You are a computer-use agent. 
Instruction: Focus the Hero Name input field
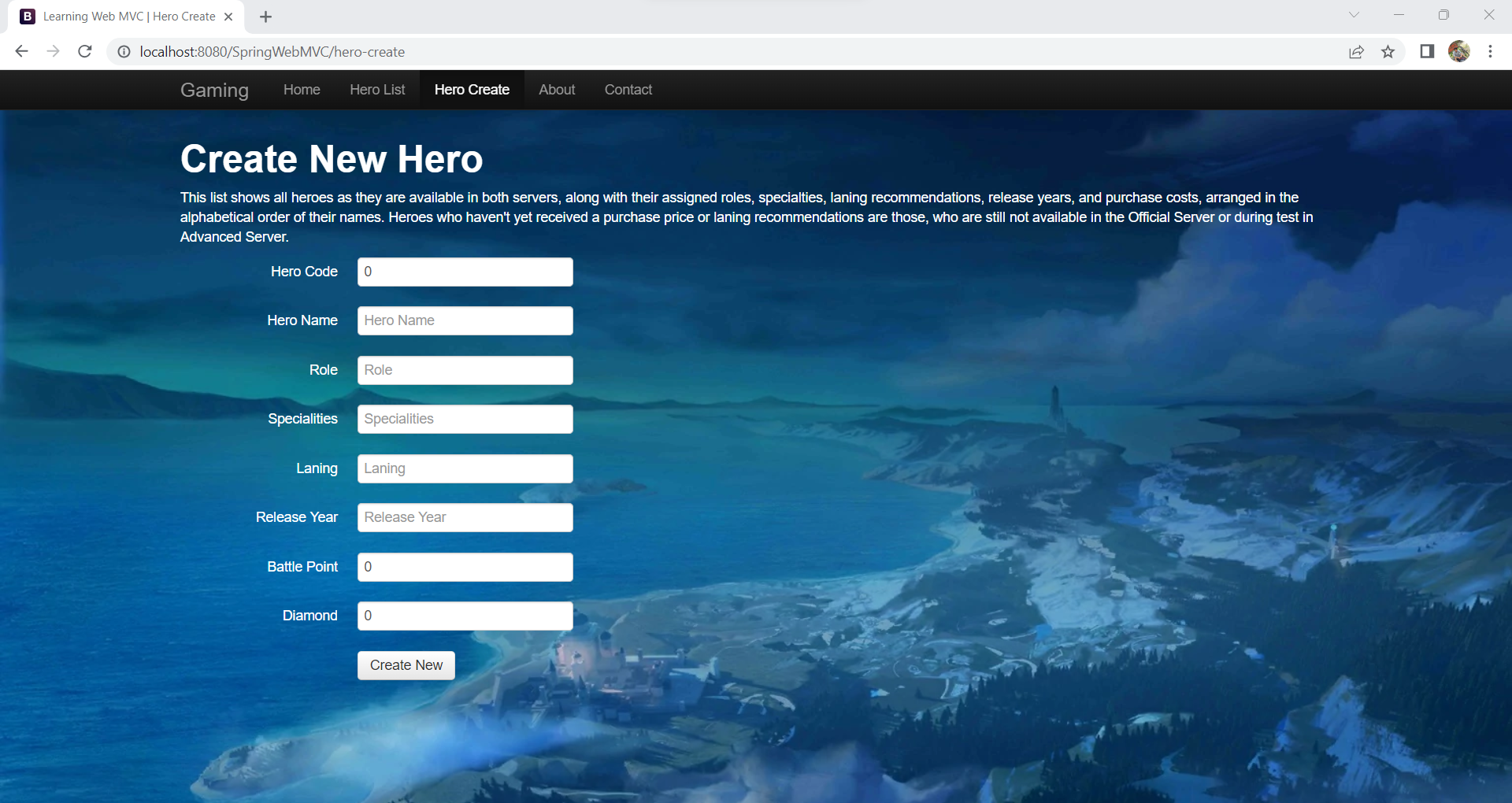pyautogui.click(x=465, y=320)
